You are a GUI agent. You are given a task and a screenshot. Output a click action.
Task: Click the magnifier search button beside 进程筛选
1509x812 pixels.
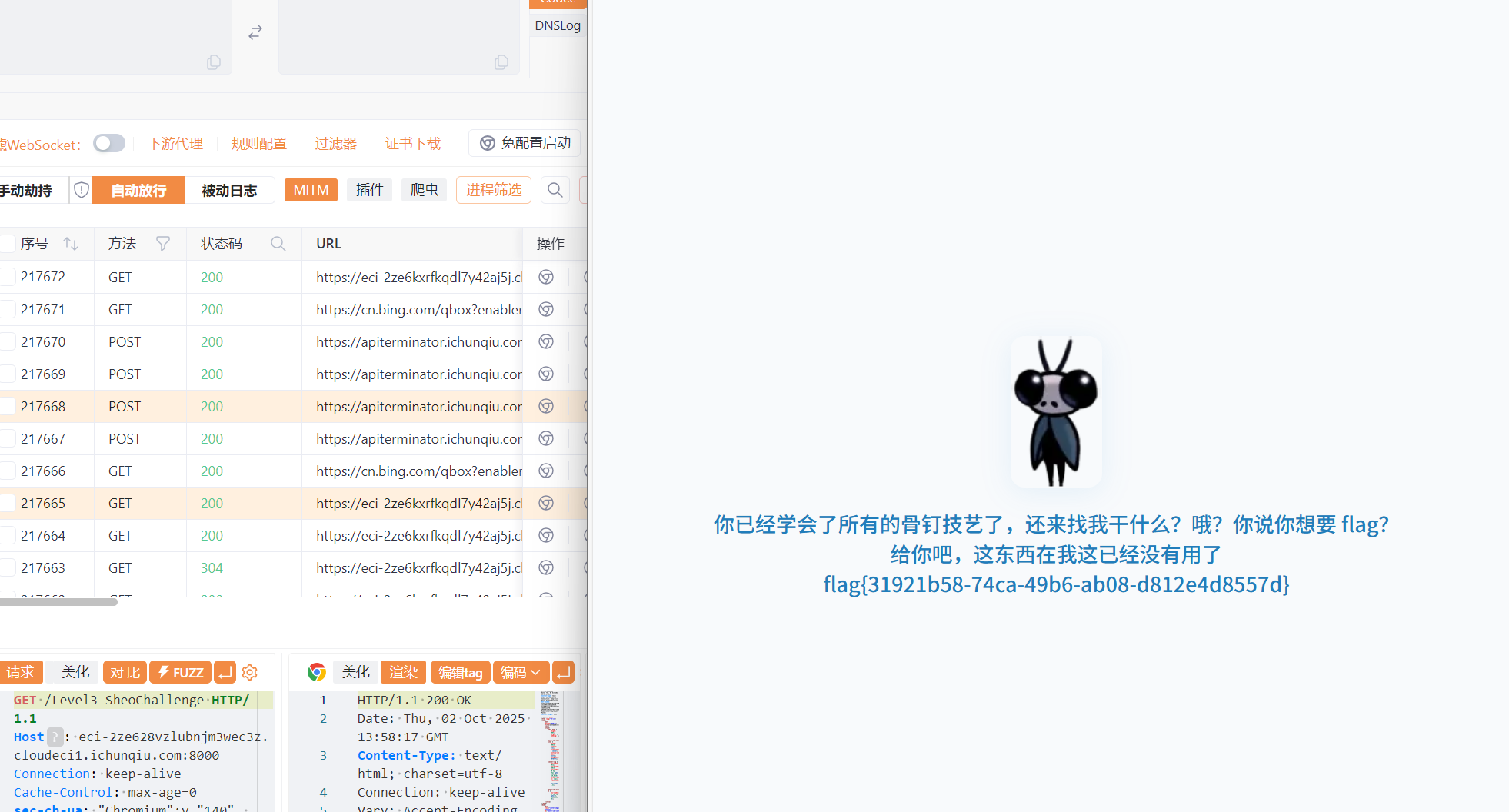click(555, 190)
